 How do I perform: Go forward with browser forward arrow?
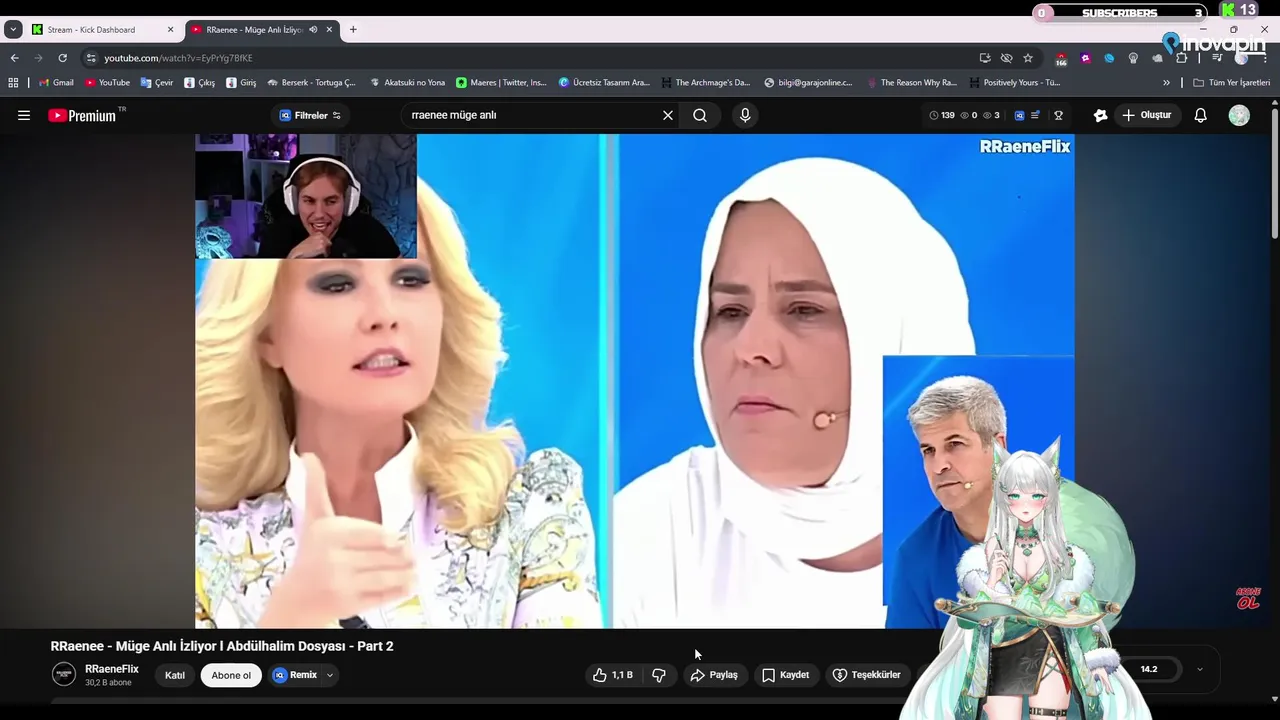click(38, 58)
